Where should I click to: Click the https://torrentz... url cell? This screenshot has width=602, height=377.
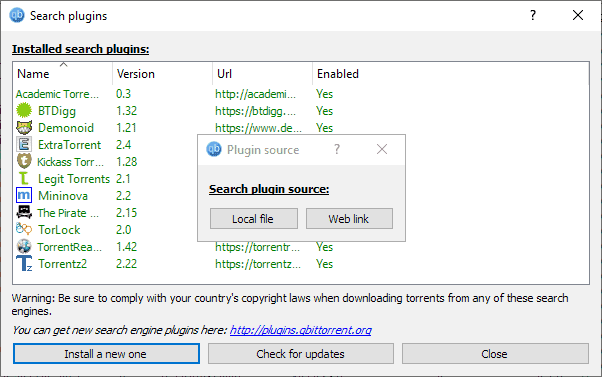258,264
